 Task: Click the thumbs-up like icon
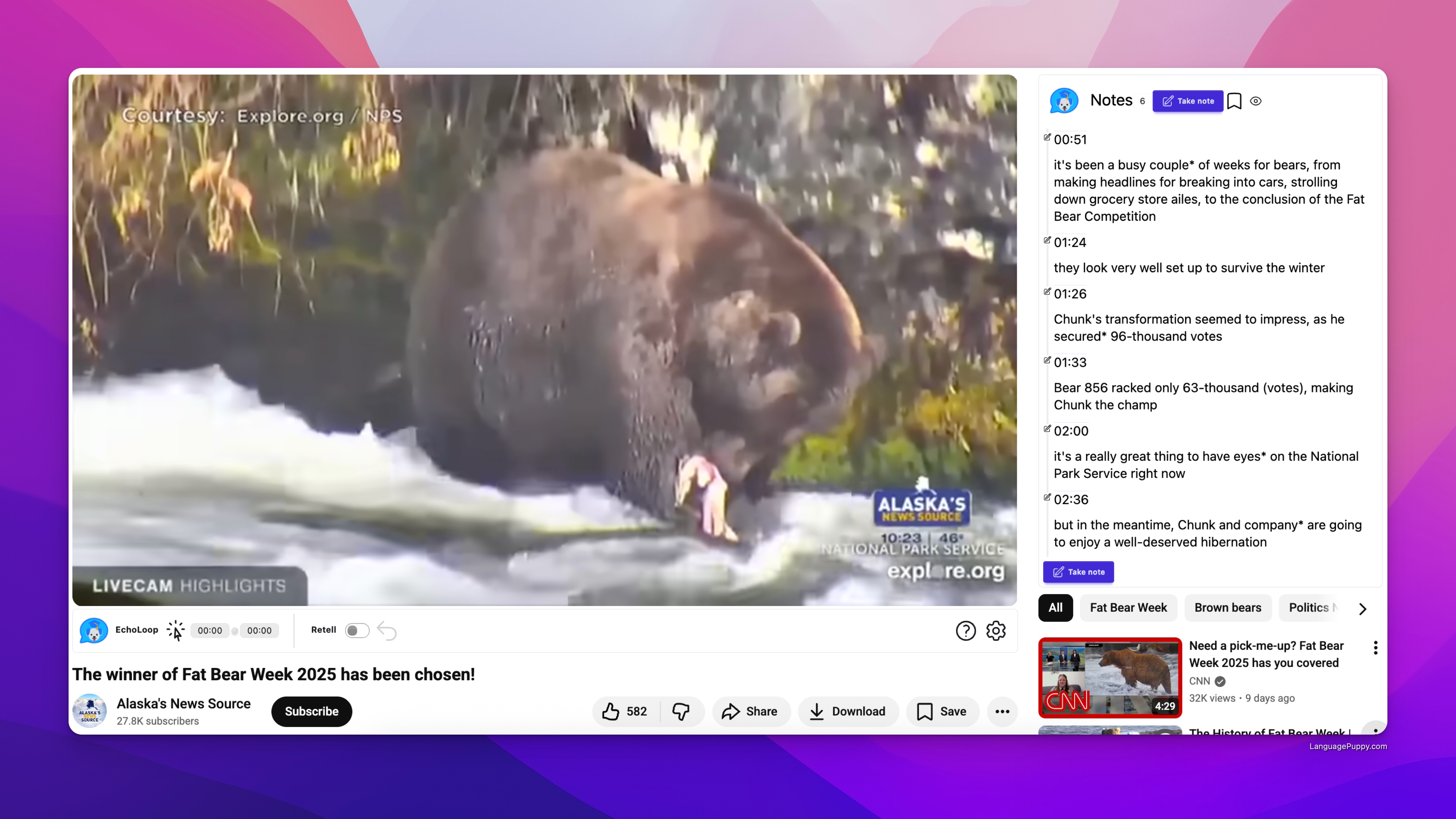click(611, 711)
